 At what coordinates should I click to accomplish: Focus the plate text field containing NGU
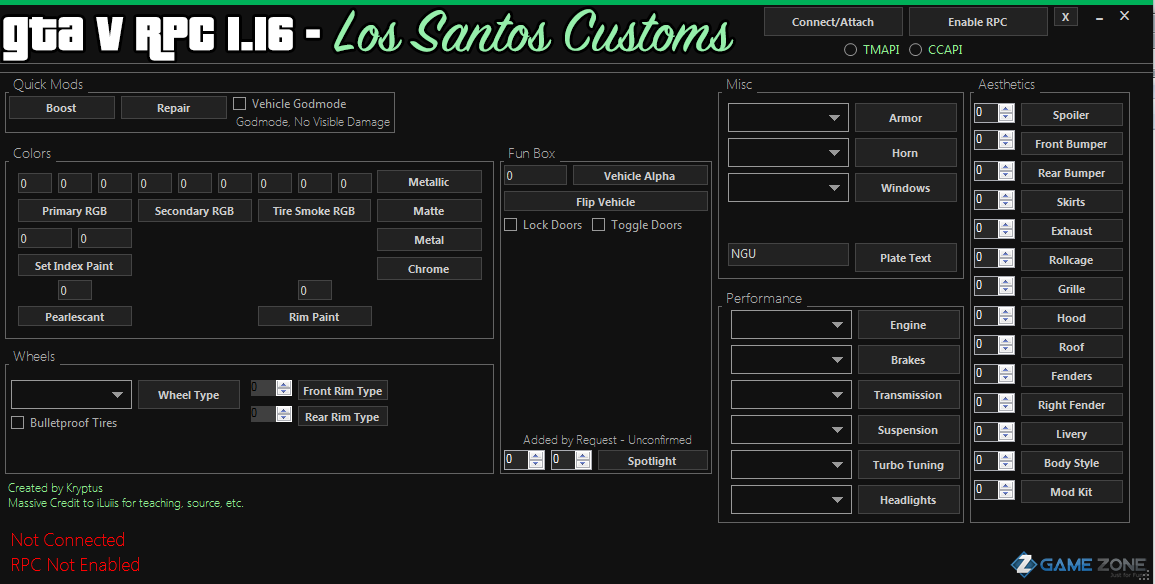pyautogui.click(x=788, y=254)
